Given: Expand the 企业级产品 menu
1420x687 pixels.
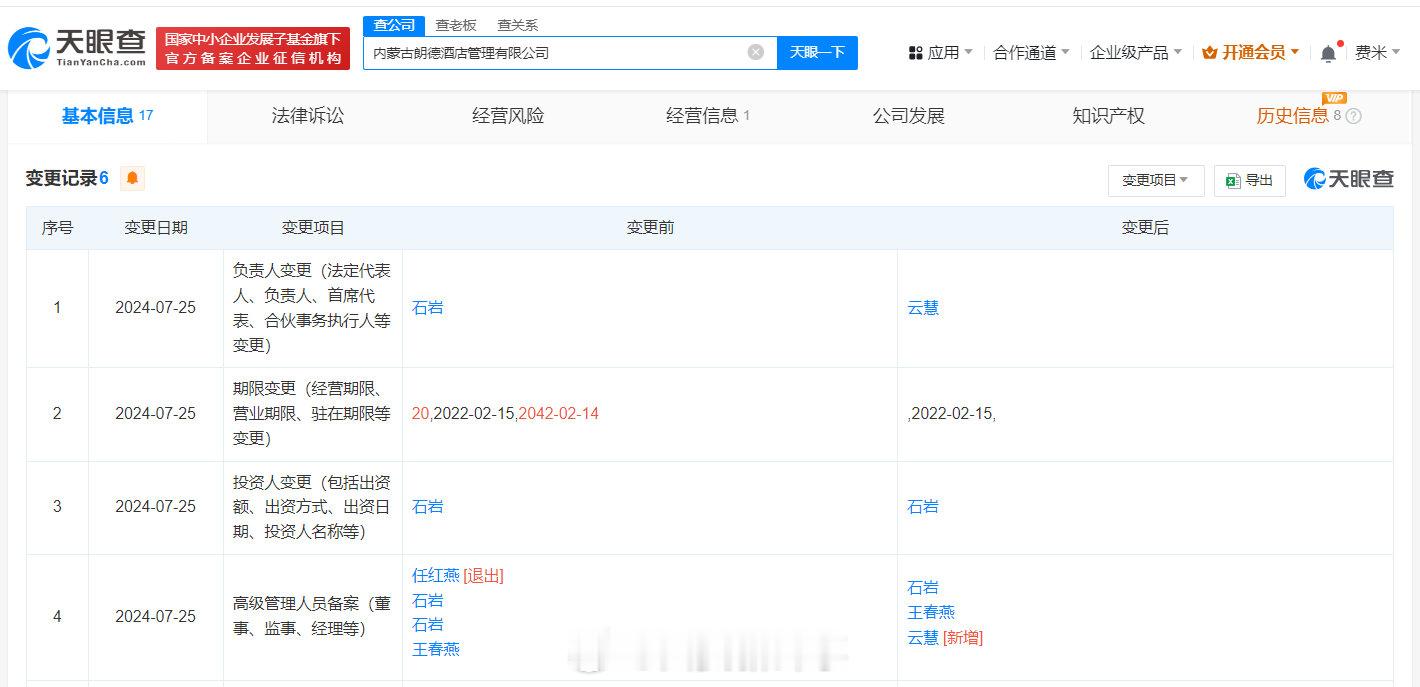Looking at the screenshot, I should click(1136, 53).
